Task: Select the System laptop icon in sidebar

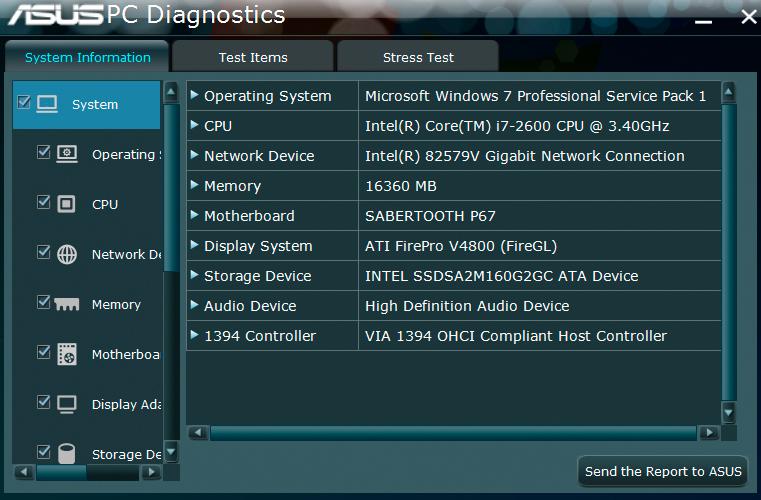Action: click(47, 104)
